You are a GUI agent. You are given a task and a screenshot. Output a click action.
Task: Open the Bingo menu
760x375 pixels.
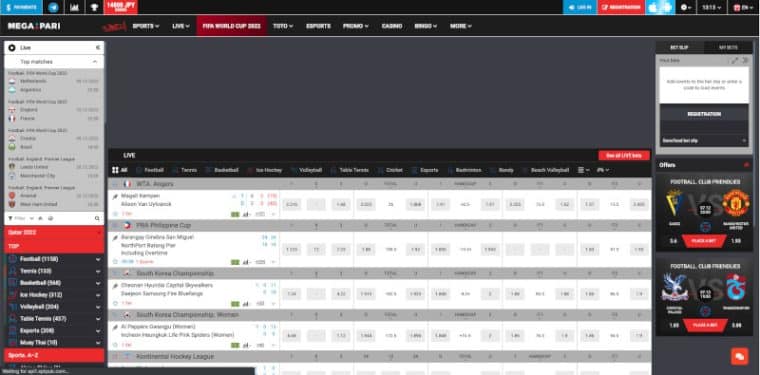coord(426,26)
